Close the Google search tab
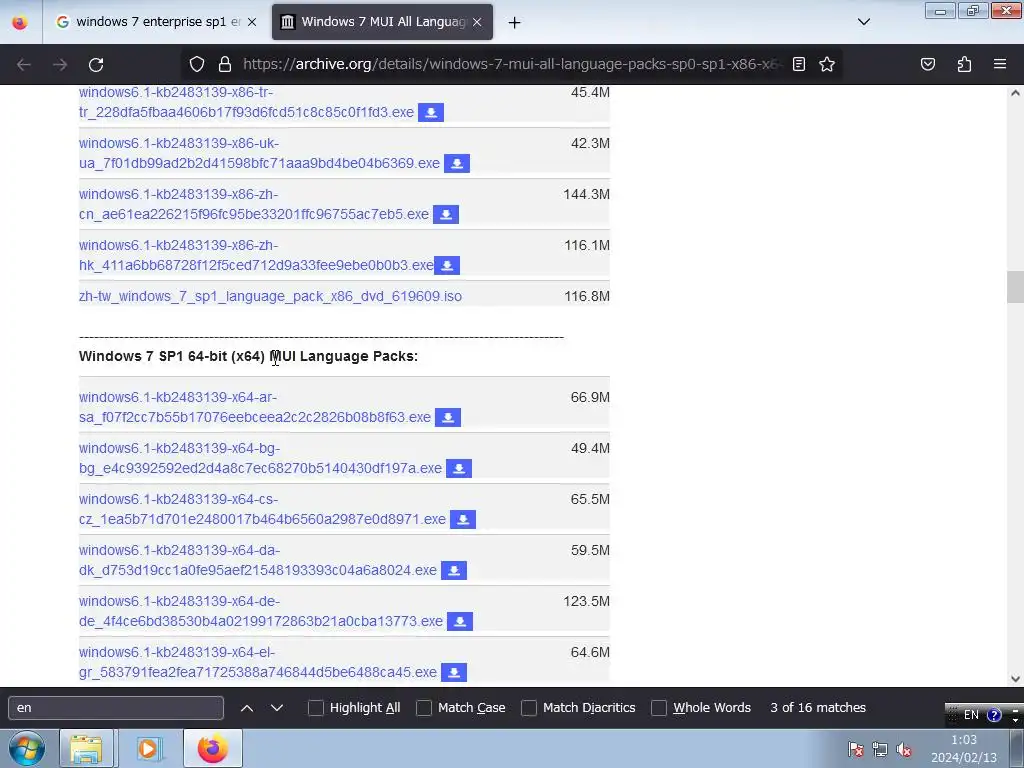Viewport: 1024px width, 768px height. tap(252, 22)
